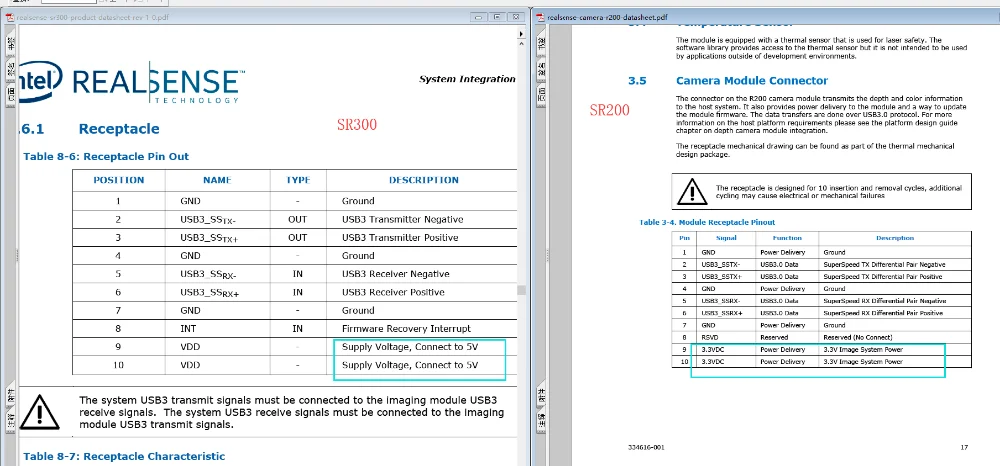The width and height of the screenshot is (1000, 466).
Task: Open Comments side tab in R200 window
Action: tap(540, 419)
